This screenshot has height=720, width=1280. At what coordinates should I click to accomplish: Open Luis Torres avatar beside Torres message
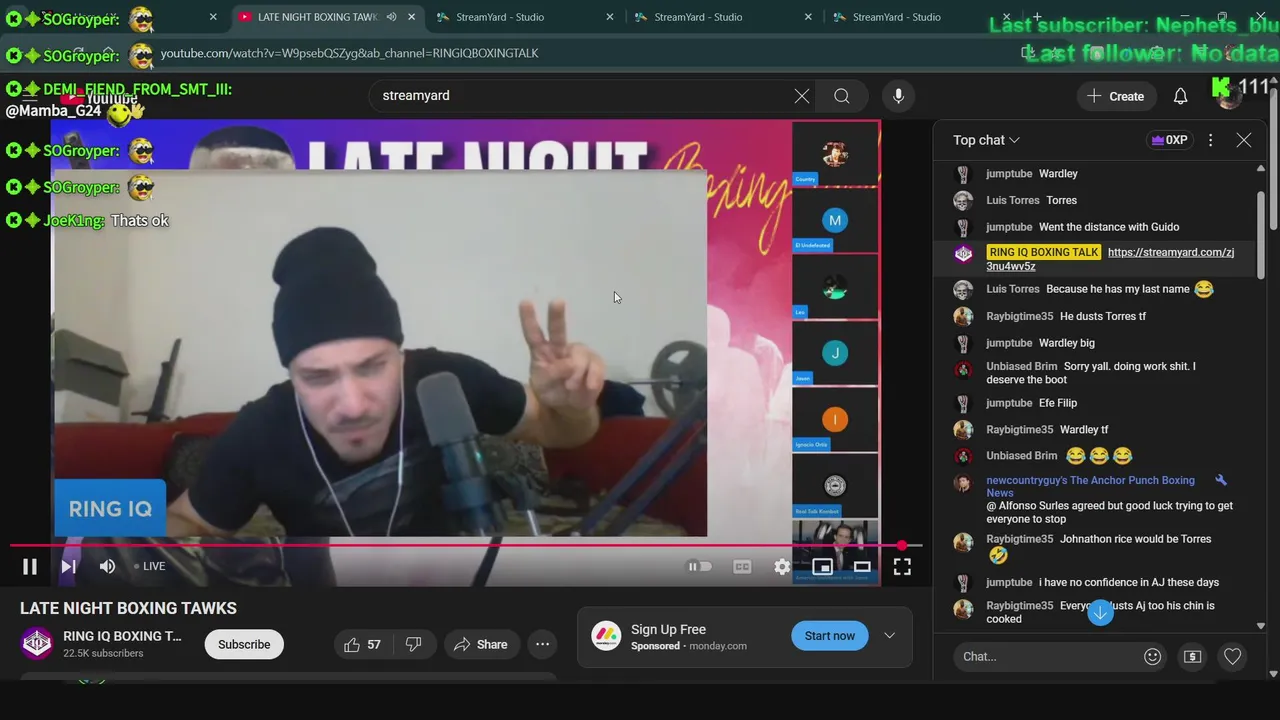[x=963, y=201]
